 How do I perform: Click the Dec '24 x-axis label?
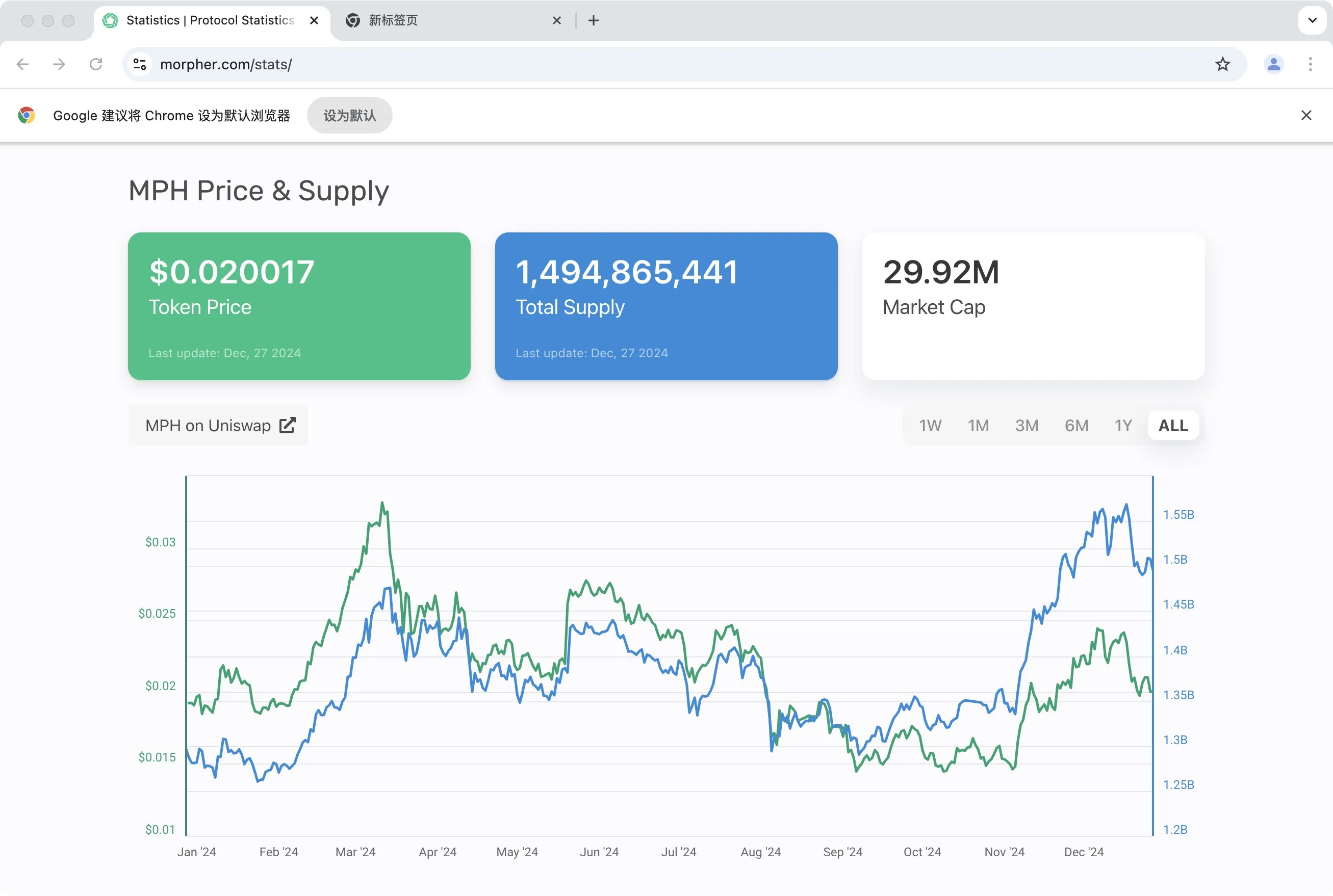1084,852
